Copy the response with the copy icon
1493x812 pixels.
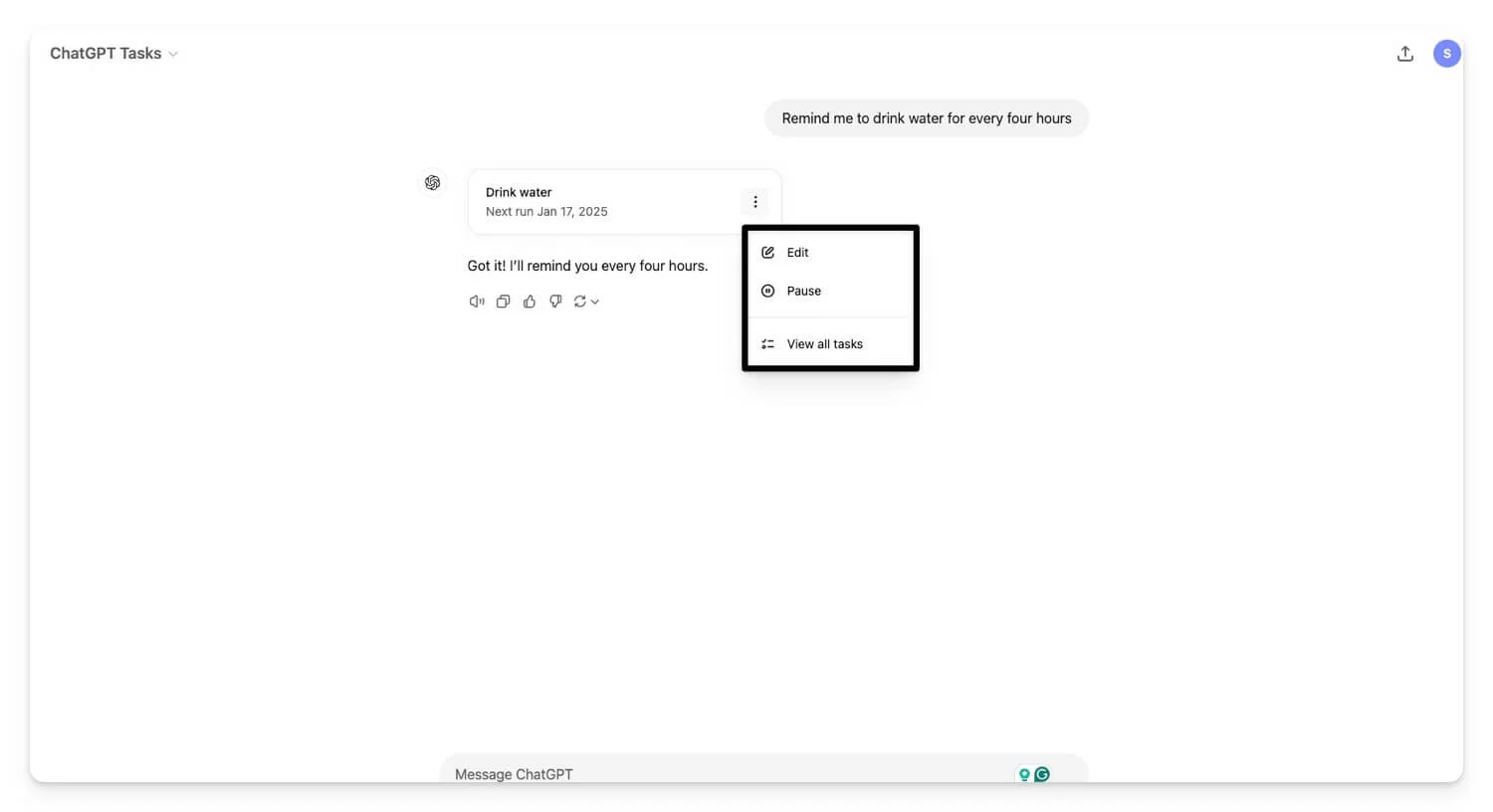[x=503, y=302]
